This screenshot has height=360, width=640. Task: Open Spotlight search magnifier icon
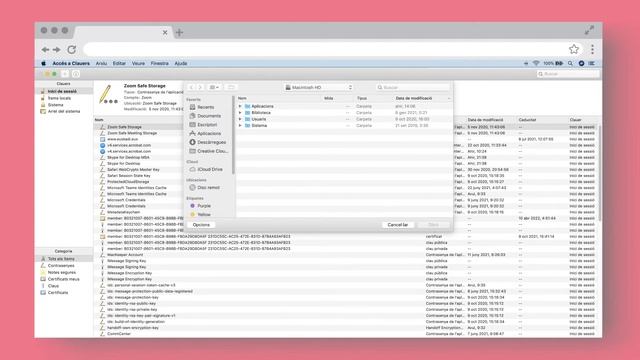570,63
